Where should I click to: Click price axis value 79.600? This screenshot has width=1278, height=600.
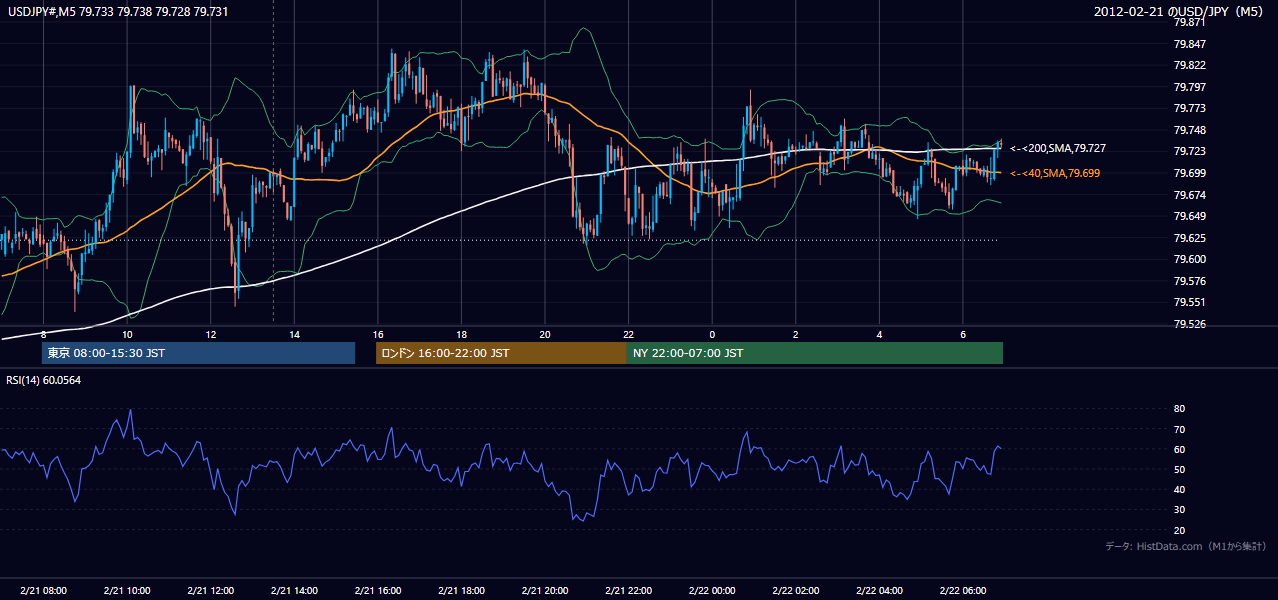coord(1190,259)
